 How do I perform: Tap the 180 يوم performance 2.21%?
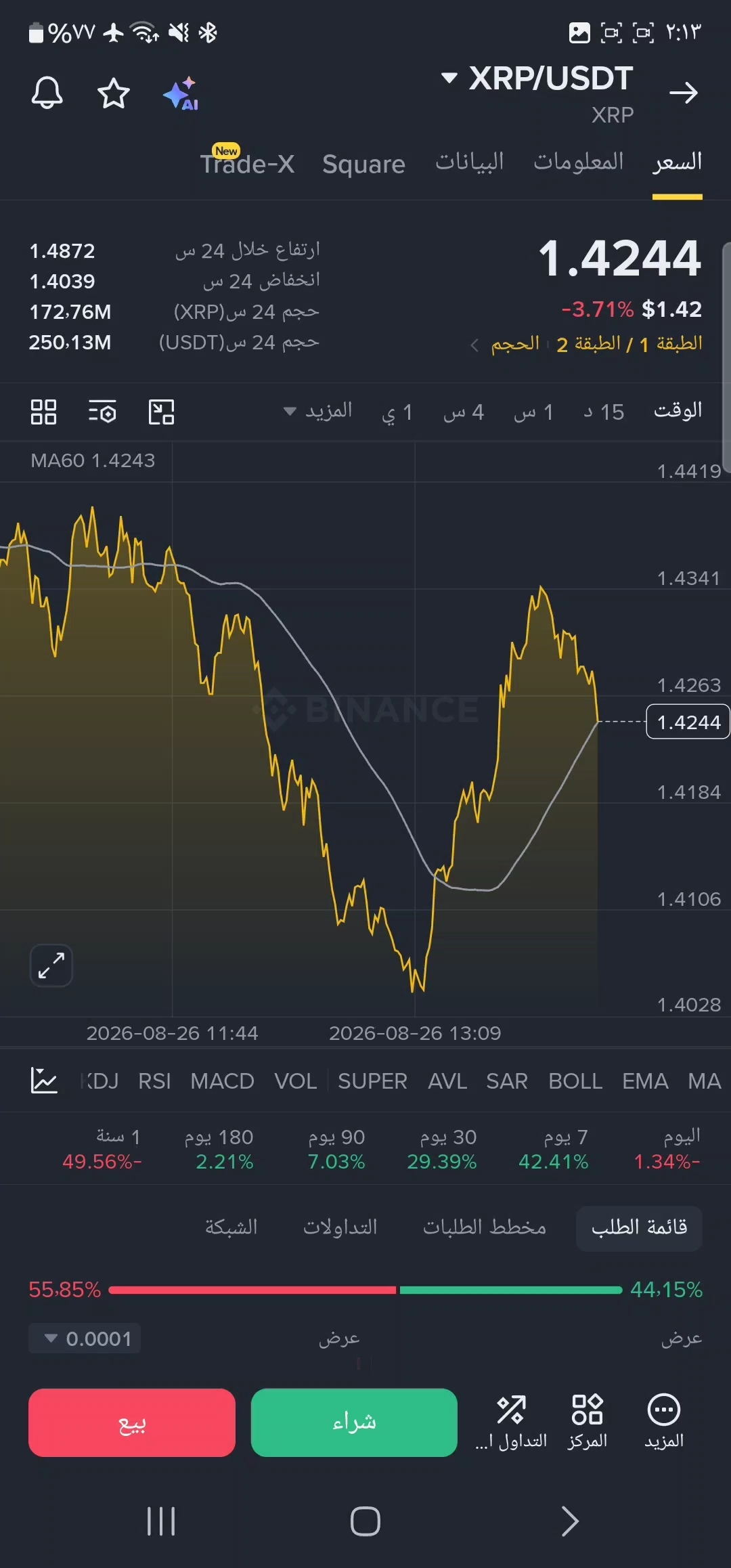point(219,1149)
